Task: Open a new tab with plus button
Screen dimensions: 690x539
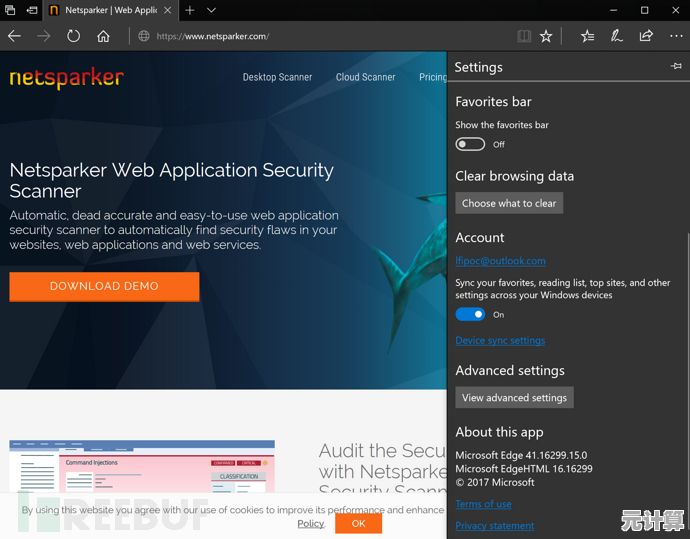Action: click(190, 10)
